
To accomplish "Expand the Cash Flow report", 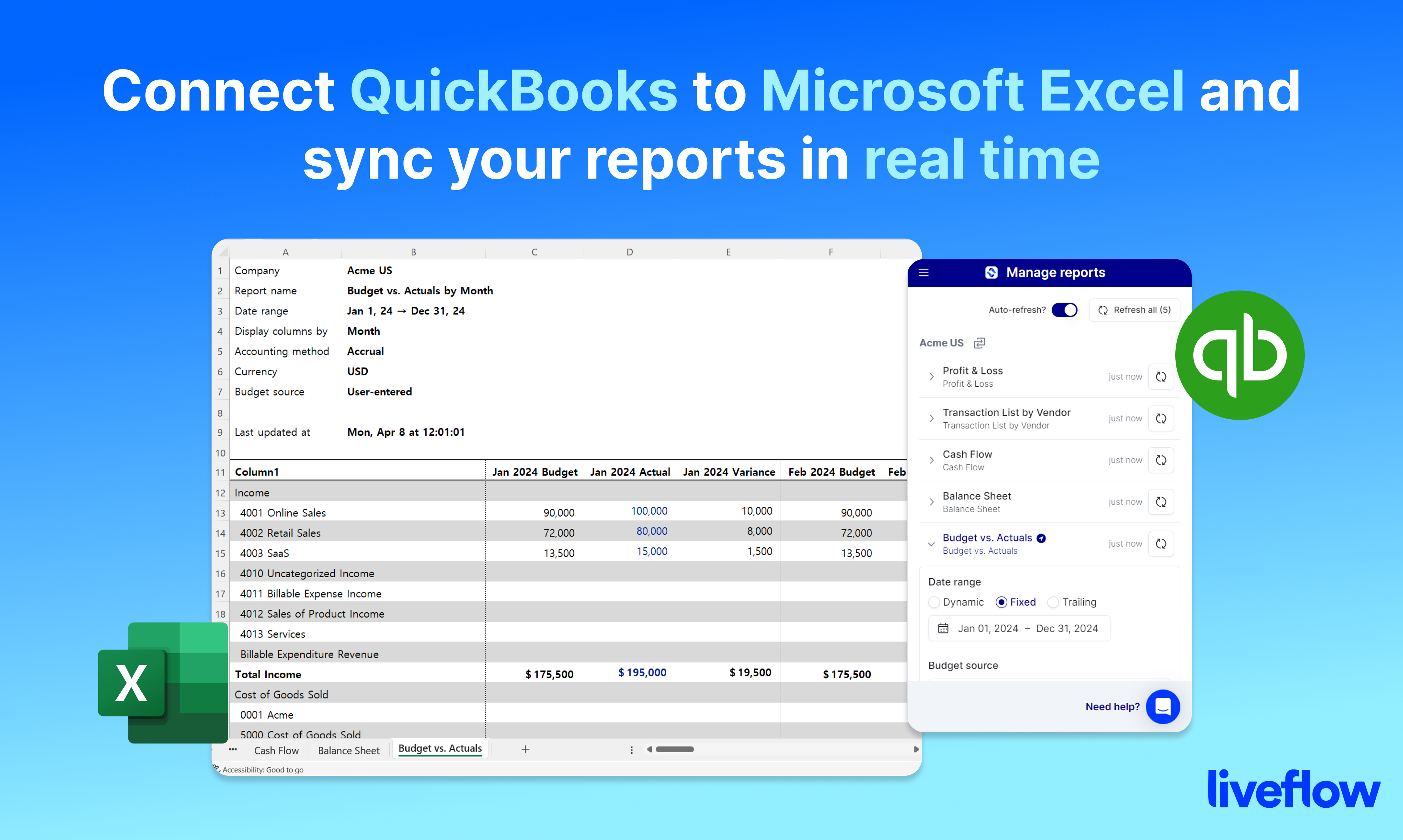I will click(931, 460).
